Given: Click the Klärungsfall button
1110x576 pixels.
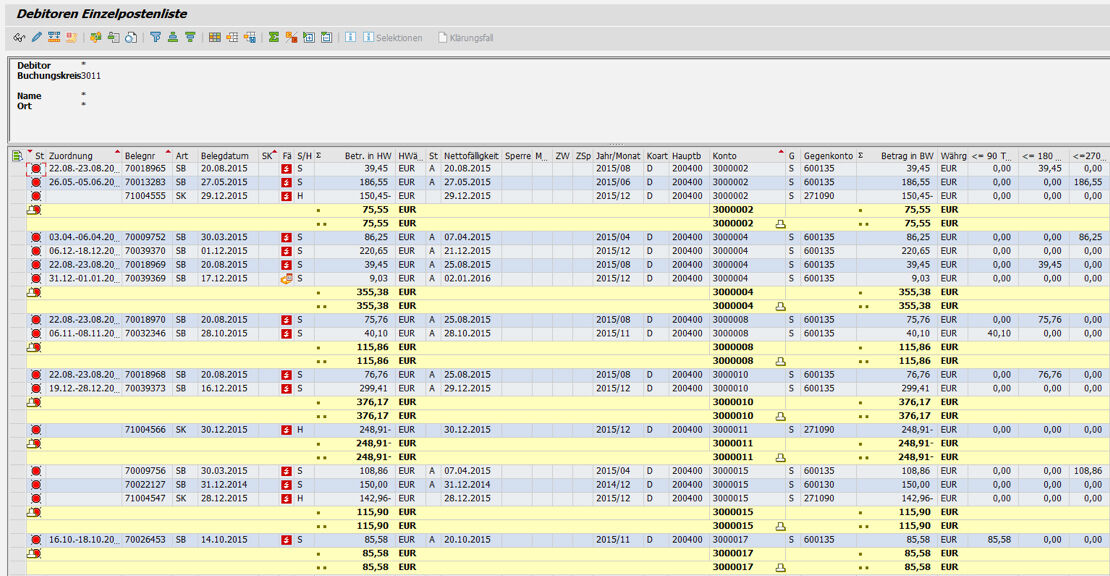Looking at the screenshot, I should point(464,38).
